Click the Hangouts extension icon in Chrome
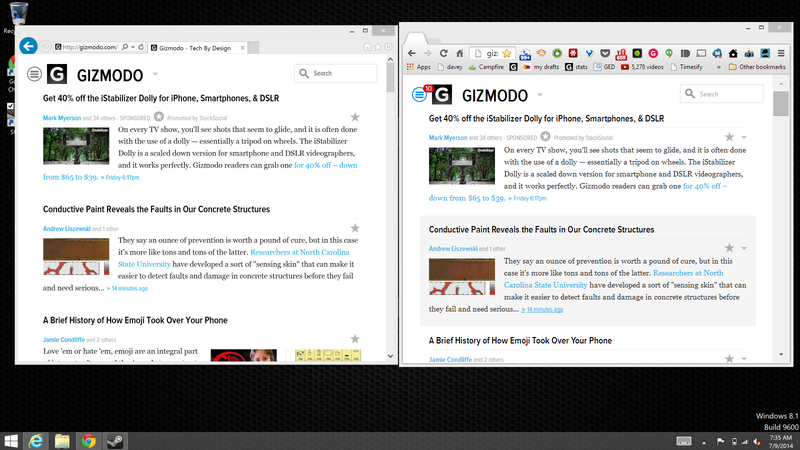 point(669,53)
